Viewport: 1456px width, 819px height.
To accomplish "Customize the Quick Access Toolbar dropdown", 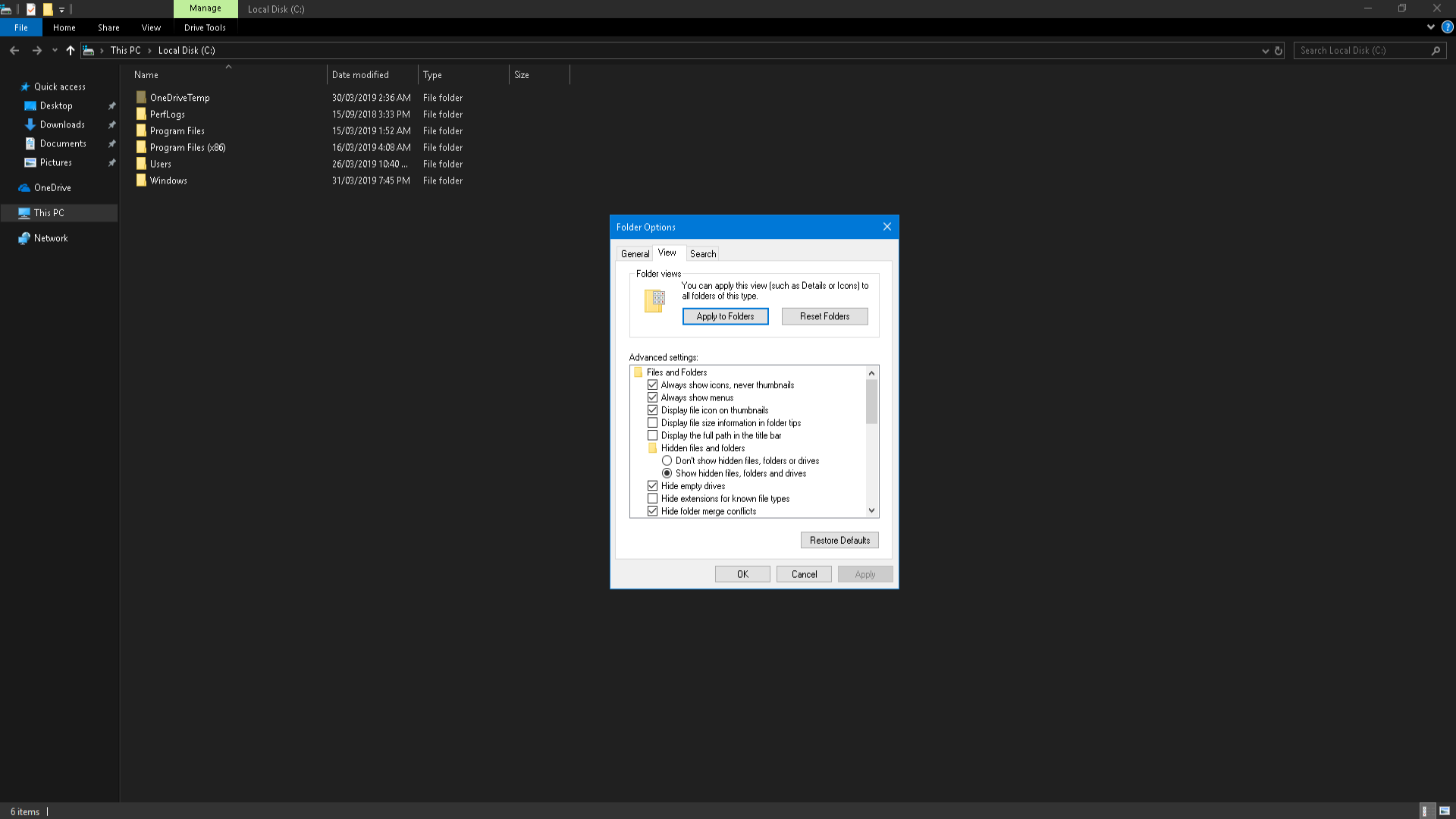I will tap(61, 9).
